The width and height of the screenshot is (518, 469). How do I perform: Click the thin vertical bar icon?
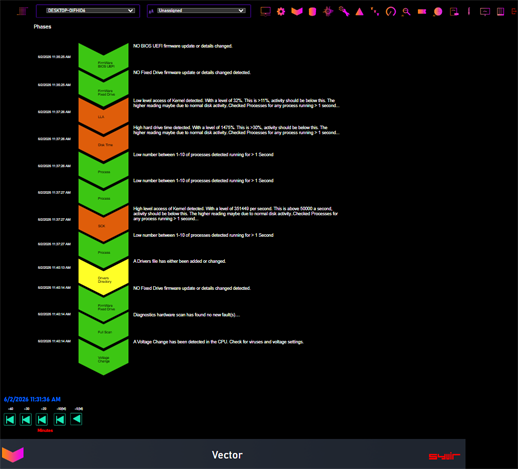(x=469, y=11)
